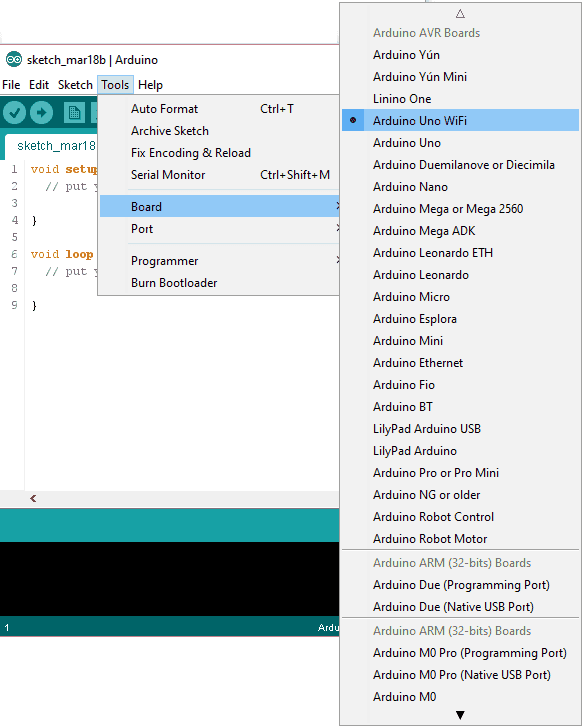This screenshot has width=583, height=727.
Task: Select Arduino Due (Programming Port) board
Action: (460, 585)
